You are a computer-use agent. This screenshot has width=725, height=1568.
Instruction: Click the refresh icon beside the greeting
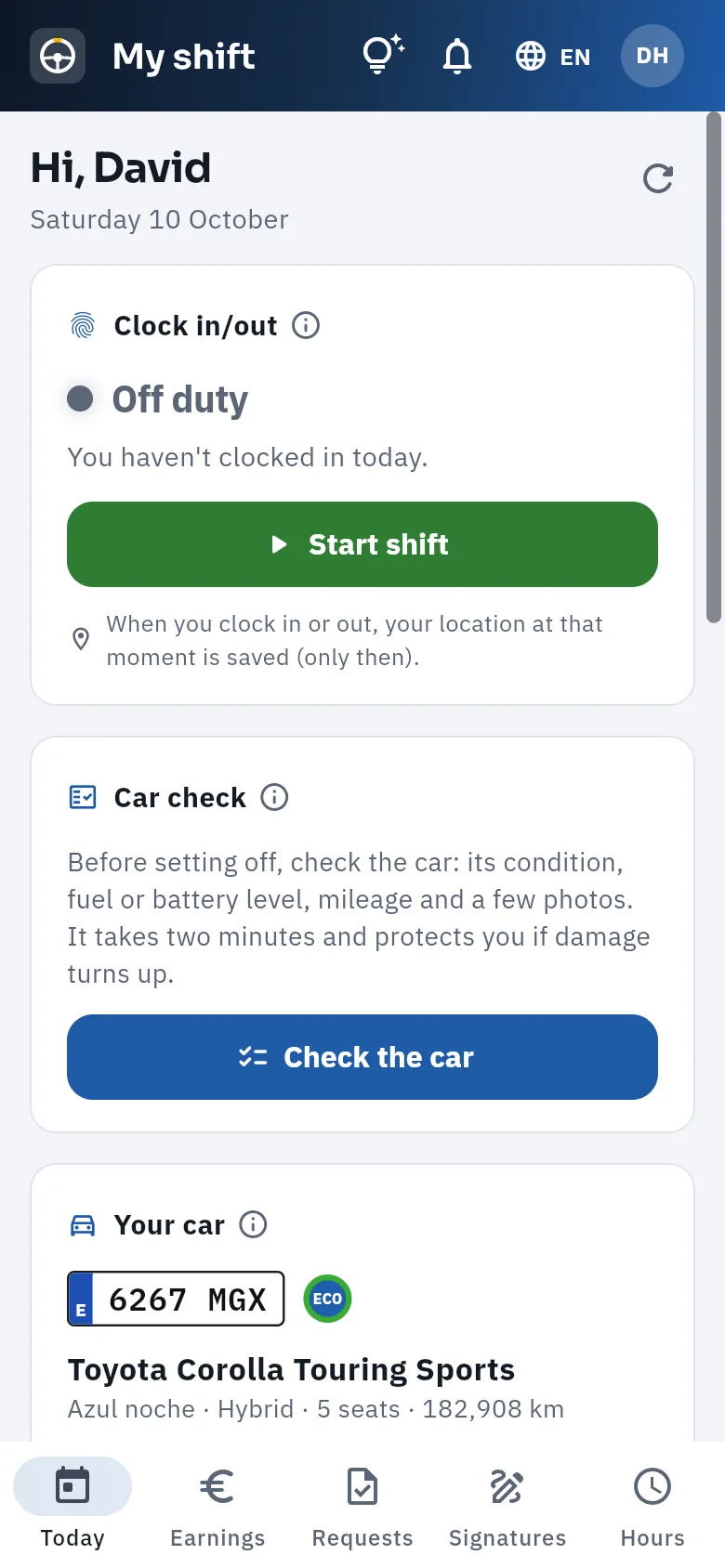pos(658,178)
